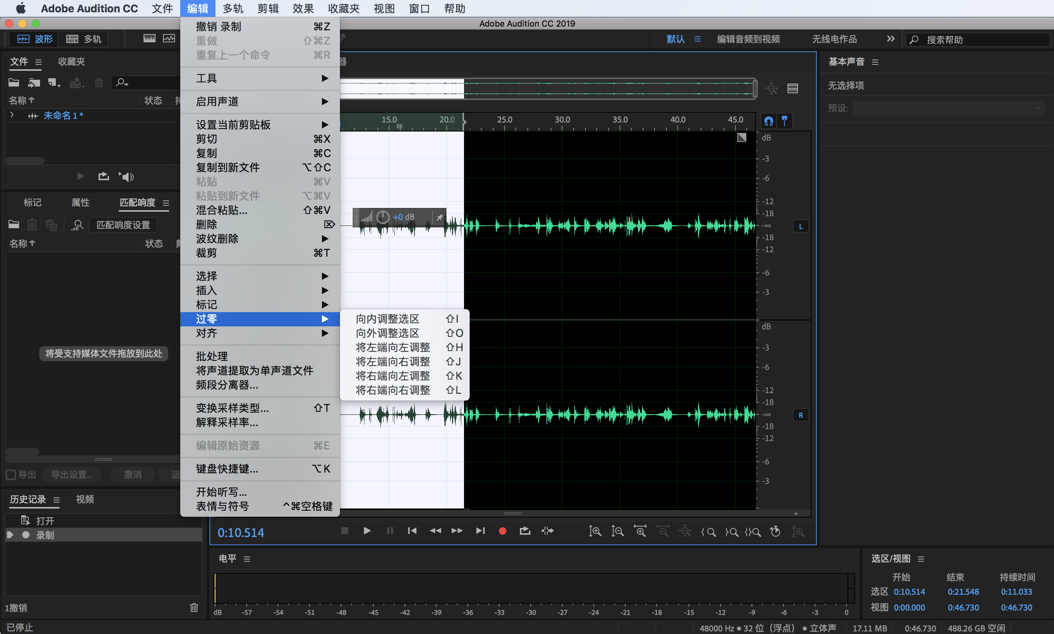Select 批处理 in the edit menu
1054x634 pixels.
coord(212,356)
